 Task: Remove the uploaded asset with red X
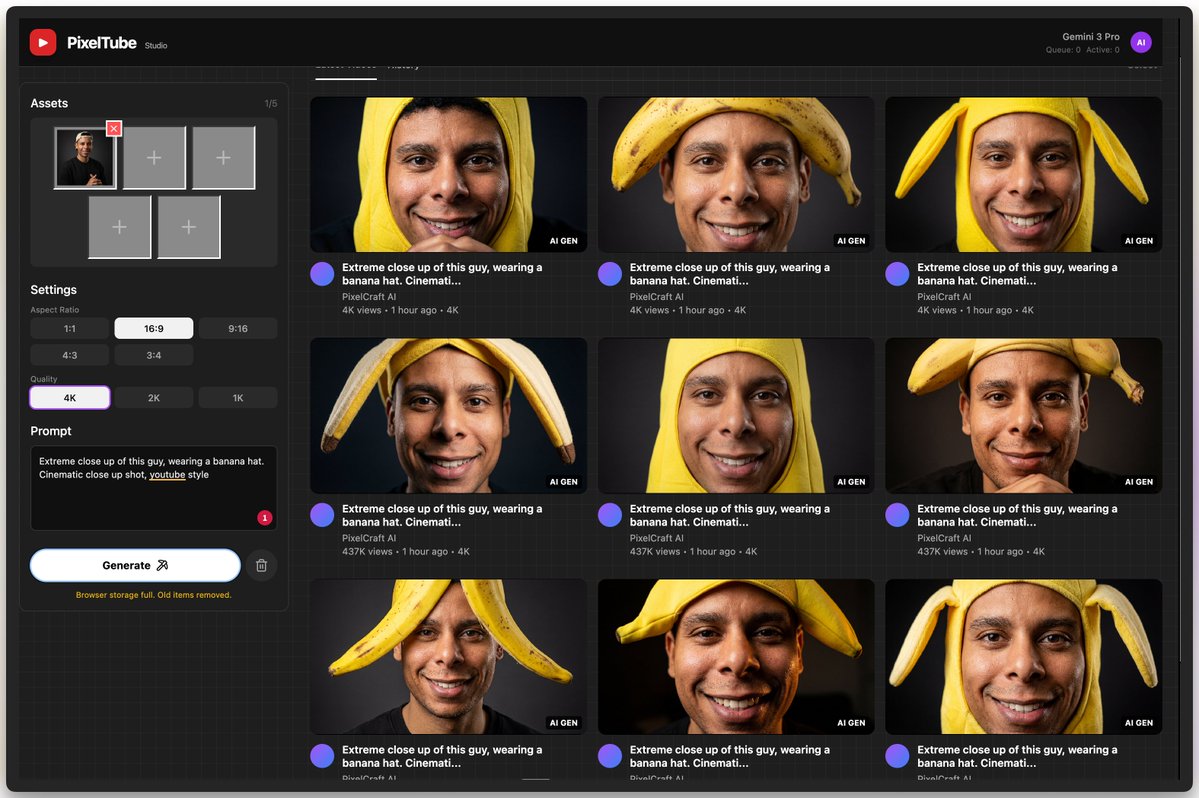coord(114,128)
